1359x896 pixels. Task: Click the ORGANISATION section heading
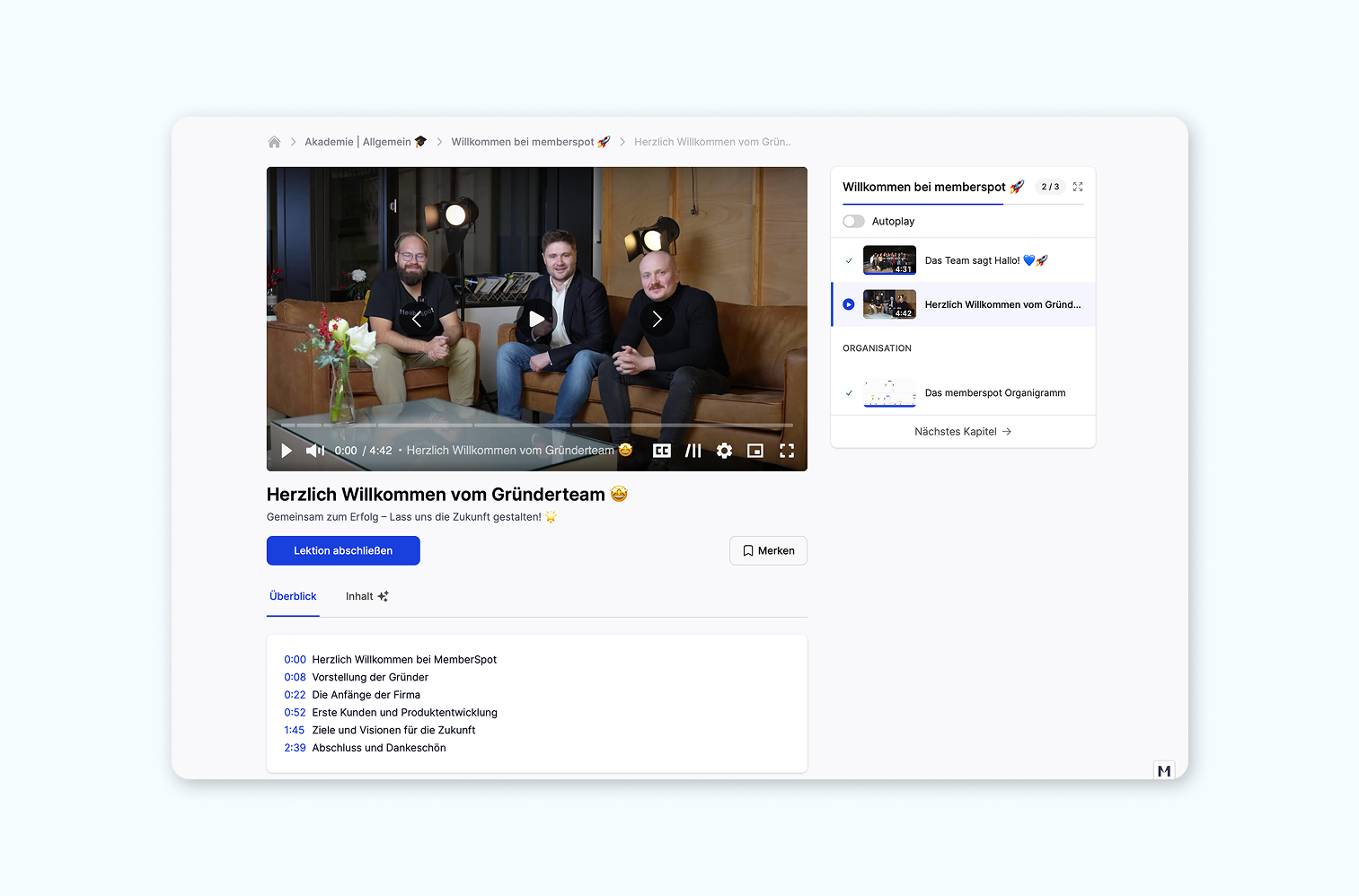[x=877, y=348]
